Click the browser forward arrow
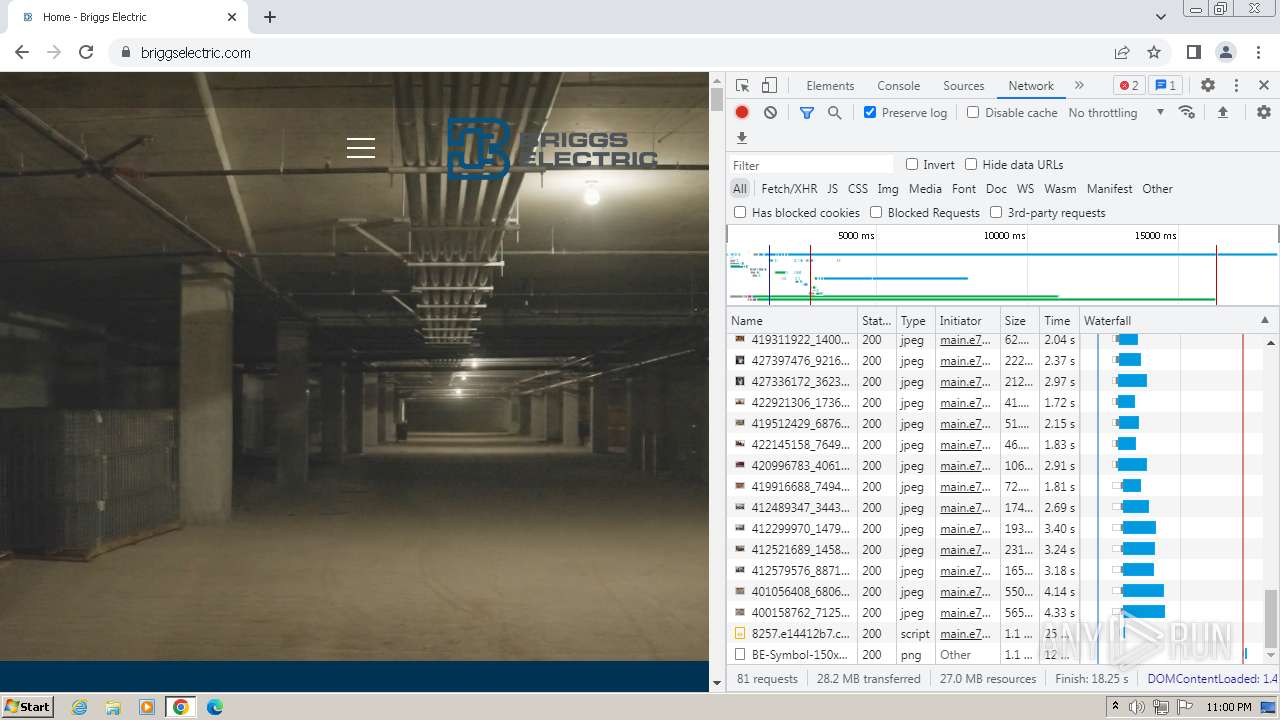Screen dimensions: 1280x720 54,52
